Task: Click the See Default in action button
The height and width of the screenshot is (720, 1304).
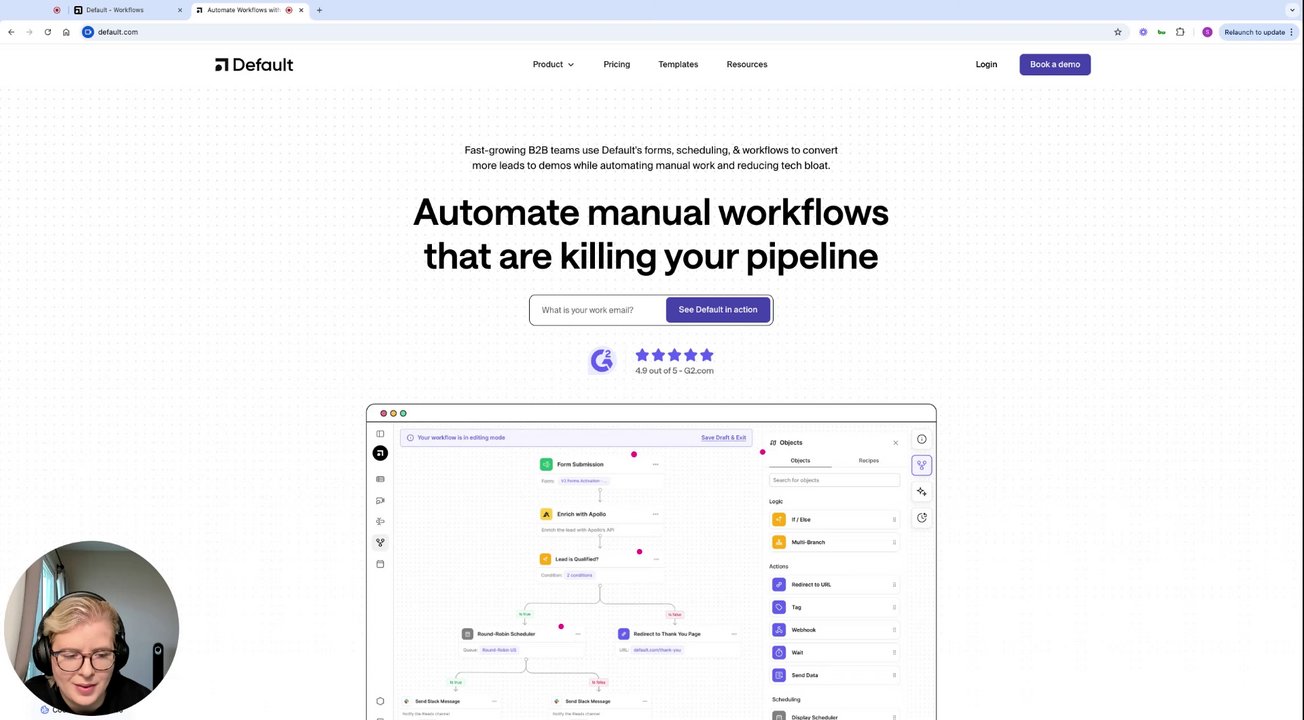Action: tap(718, 310)
